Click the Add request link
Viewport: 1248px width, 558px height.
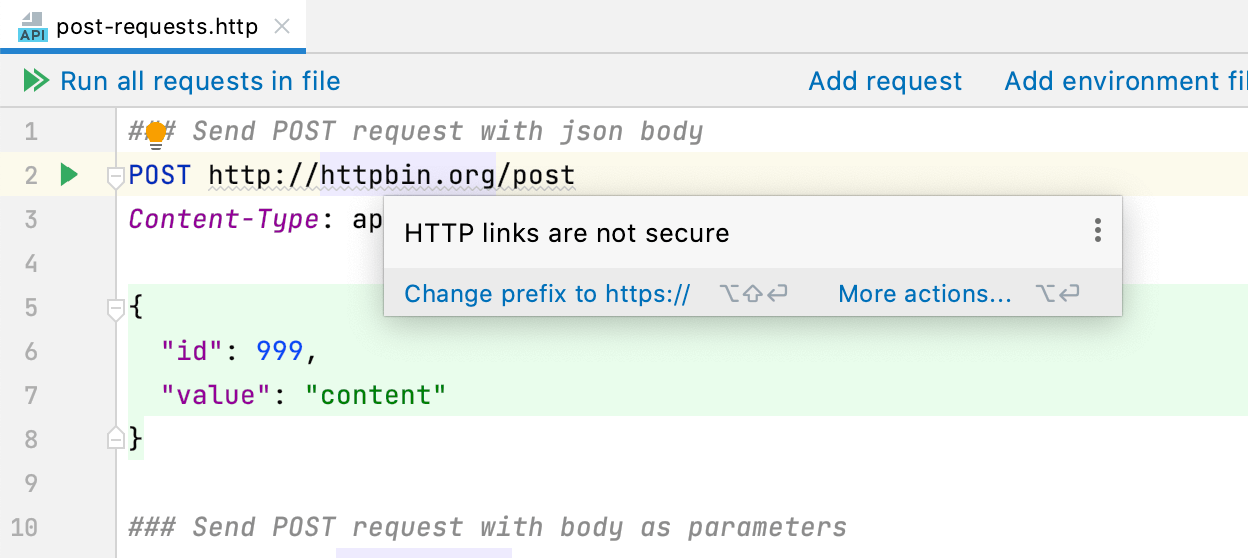[885, 81]
